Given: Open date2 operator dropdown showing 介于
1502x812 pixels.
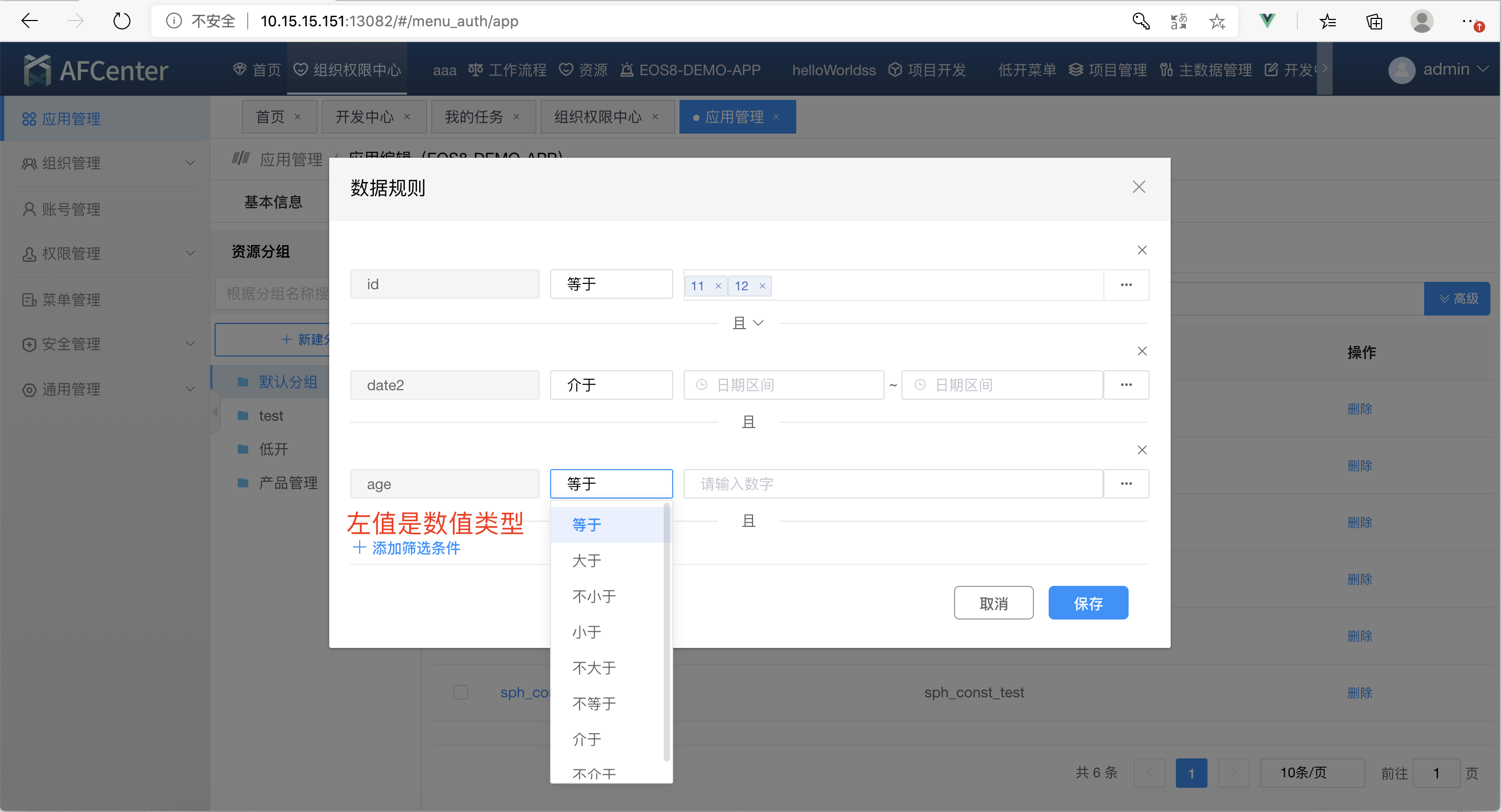Looking at the screenshot, I should (611, 385).
